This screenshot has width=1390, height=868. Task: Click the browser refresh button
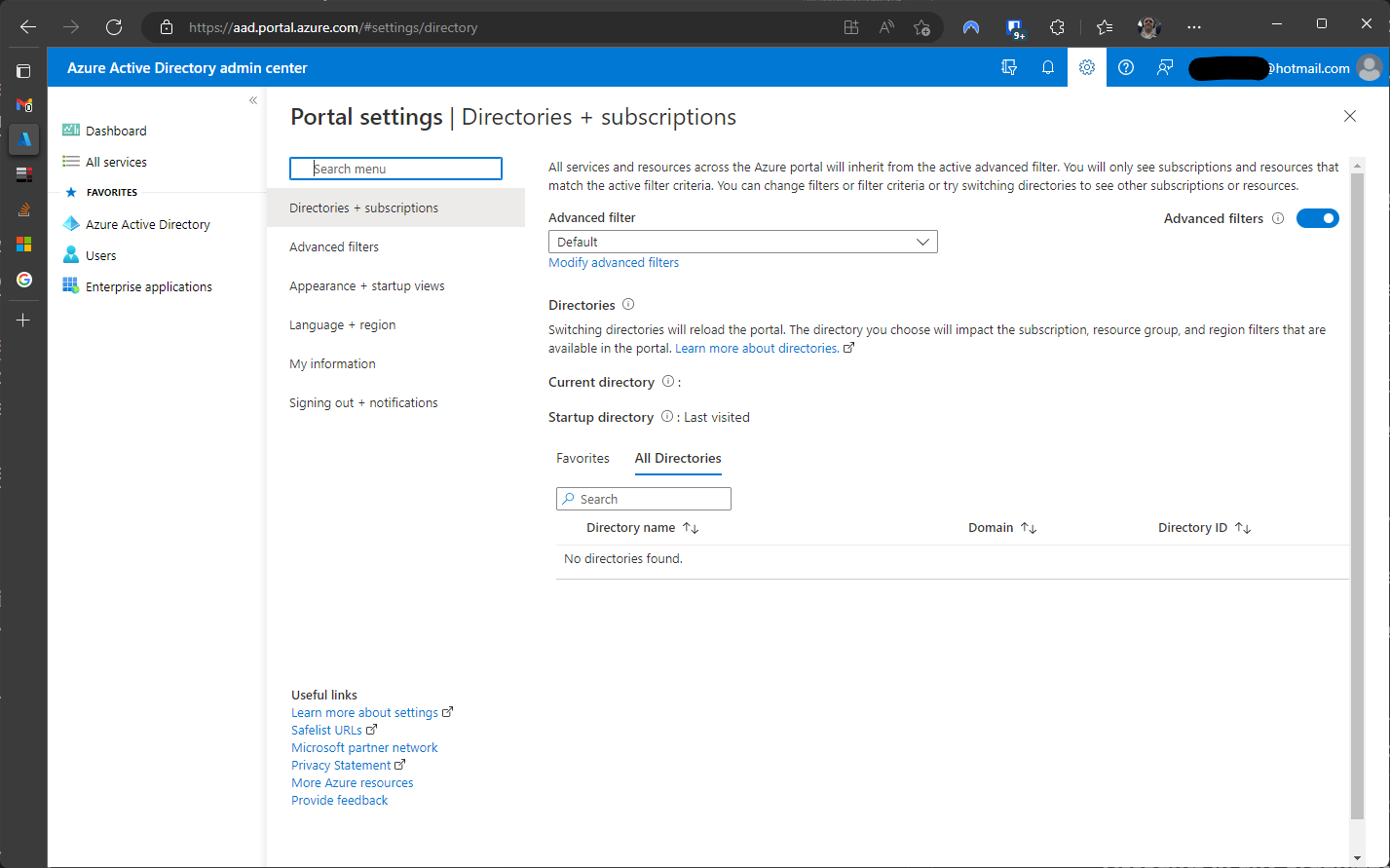pos(114,27)
